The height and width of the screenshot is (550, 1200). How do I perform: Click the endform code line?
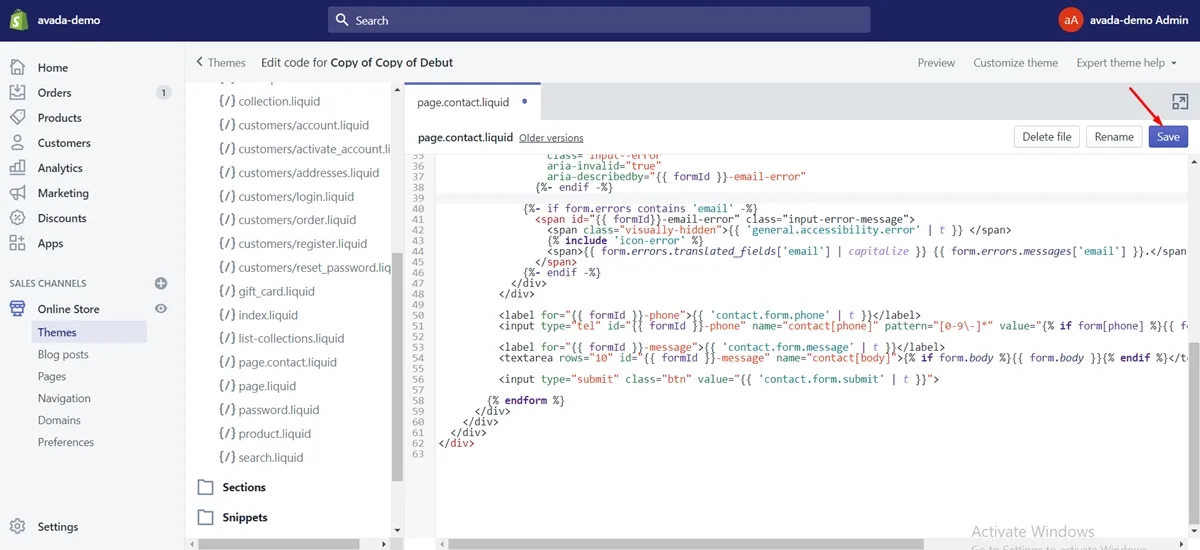(x=526, y=400)
